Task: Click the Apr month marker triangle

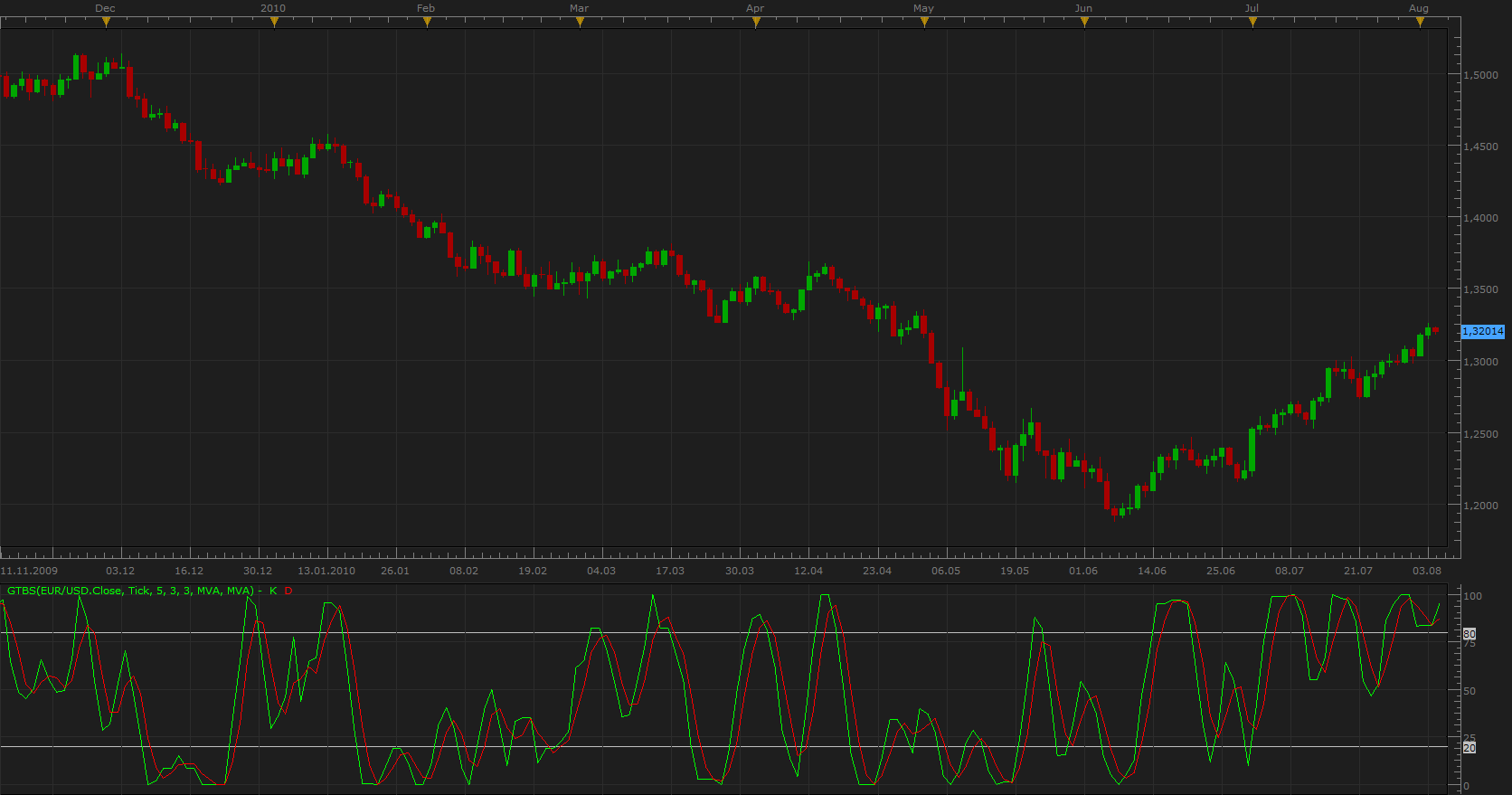Action: click(756, 23)
